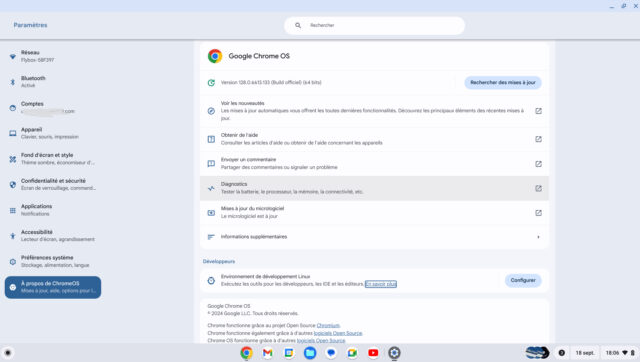Open quick settings at the 18:06 clock
The height and width of the screenshot is (362, 640).
(x=620, y=353)
